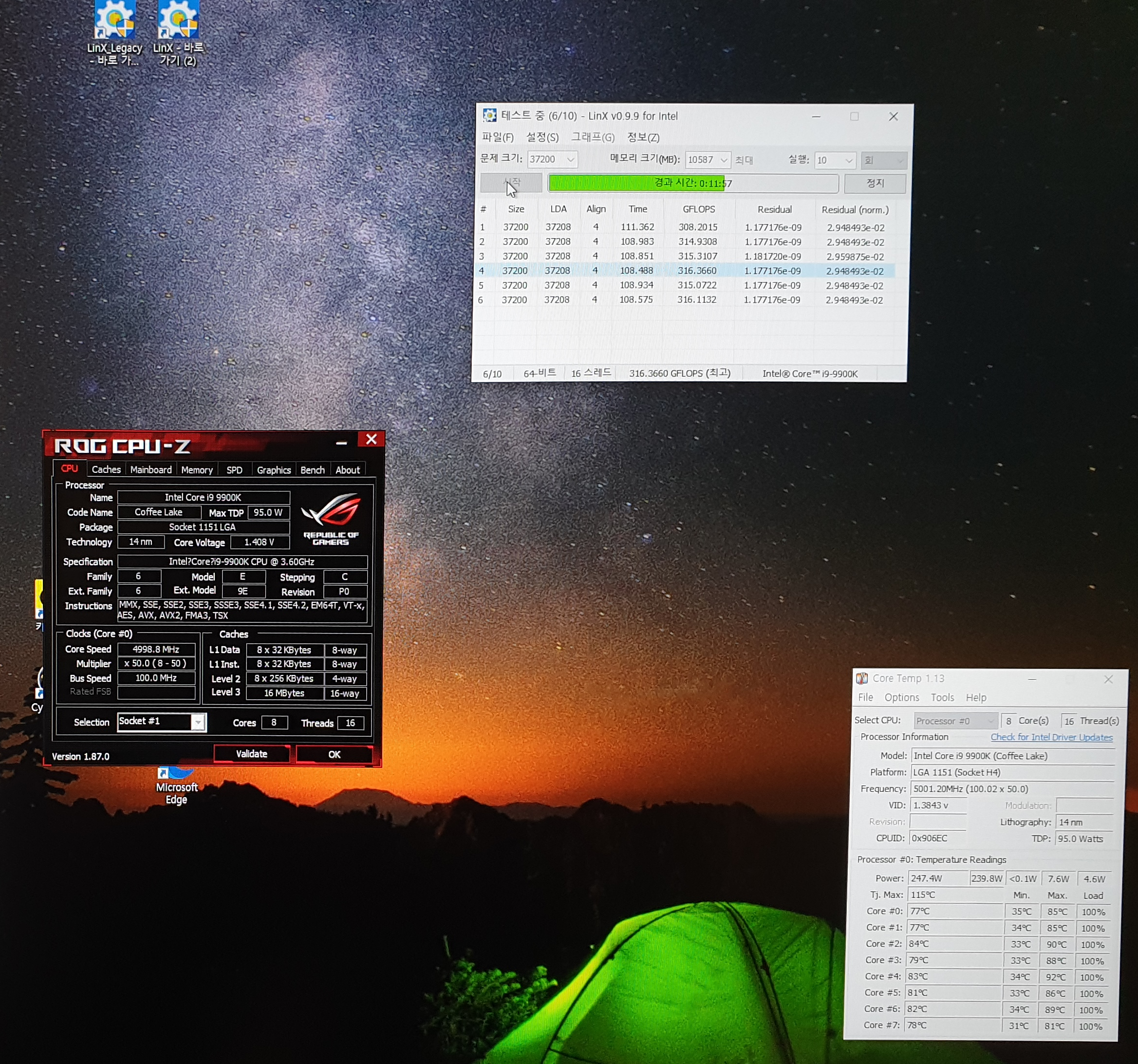
Task: Switch to the Mainboard tab in CPU-Z
Action: coord(151,469)
